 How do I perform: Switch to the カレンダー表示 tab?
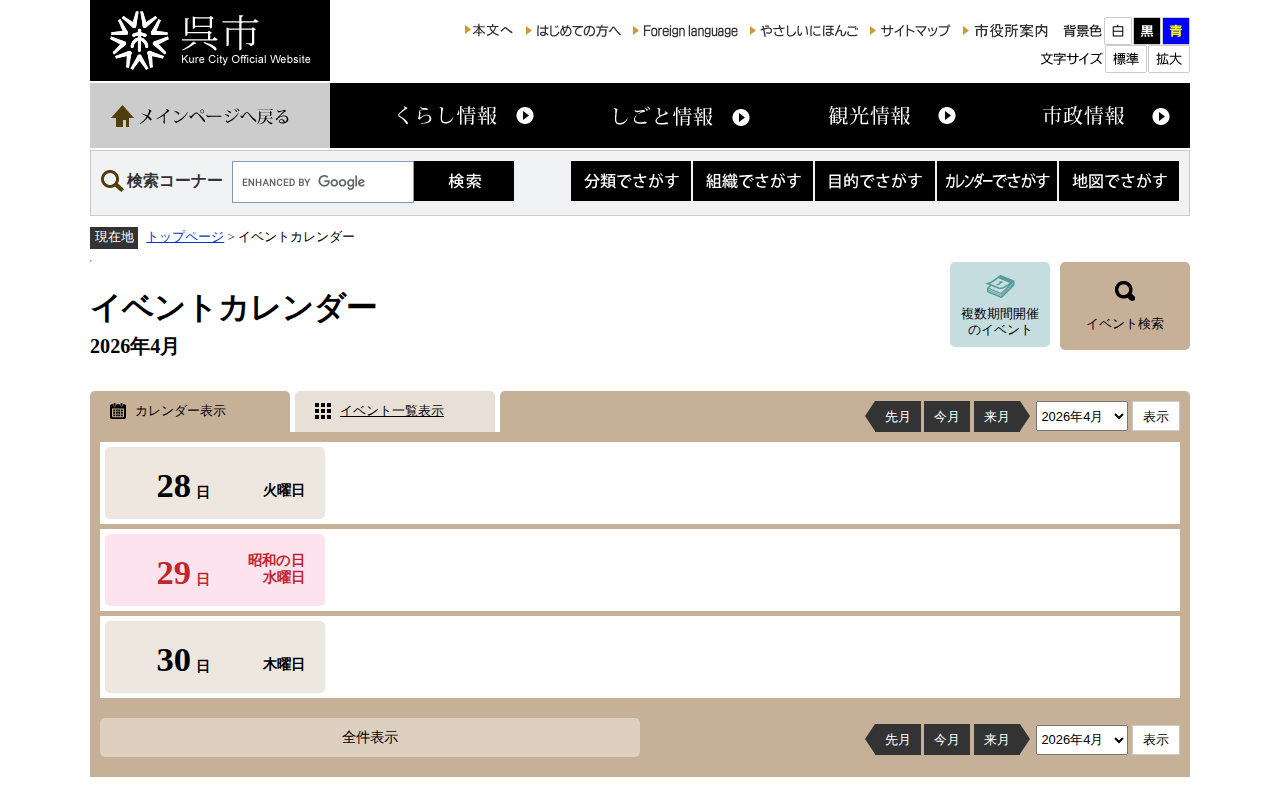tap(190, 411)
